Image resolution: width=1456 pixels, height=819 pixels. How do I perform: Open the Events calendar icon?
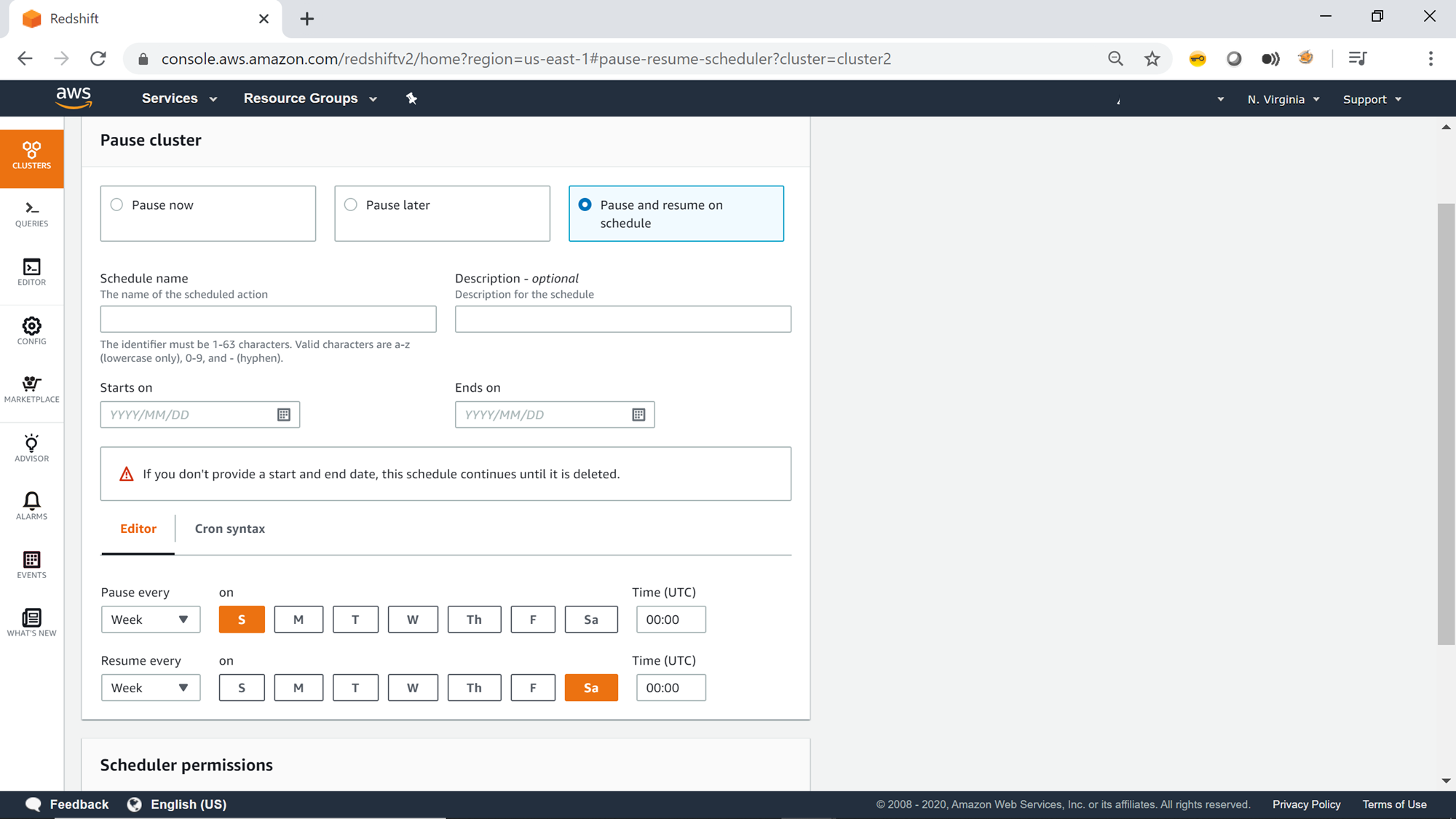coord(31,565)
